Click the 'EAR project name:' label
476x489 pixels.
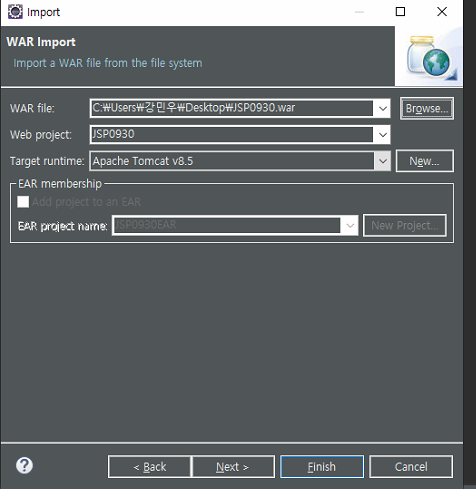pyautogui.click(x=63, y=226)
